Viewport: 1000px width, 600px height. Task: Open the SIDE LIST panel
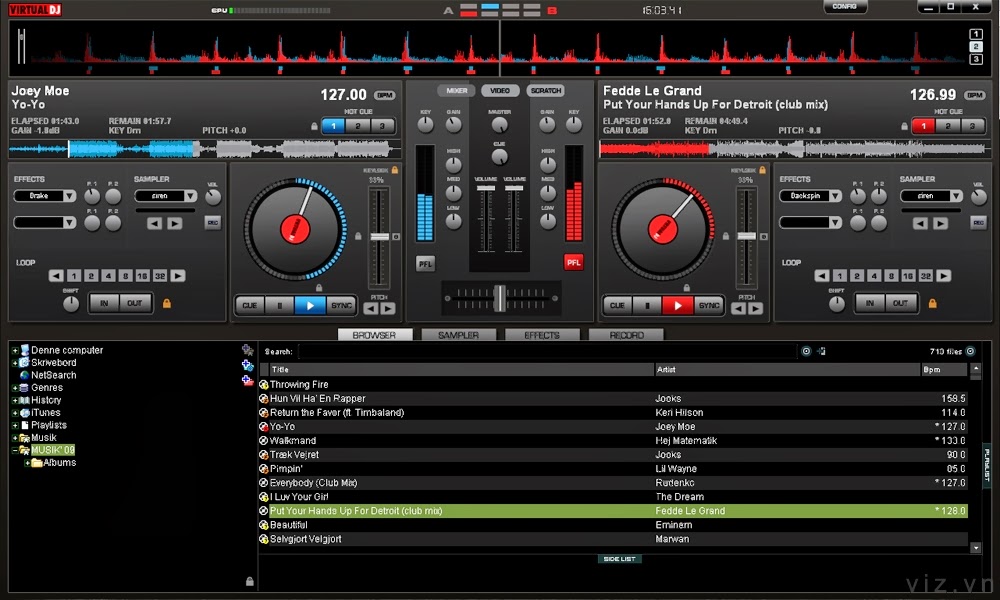point(619,559)
